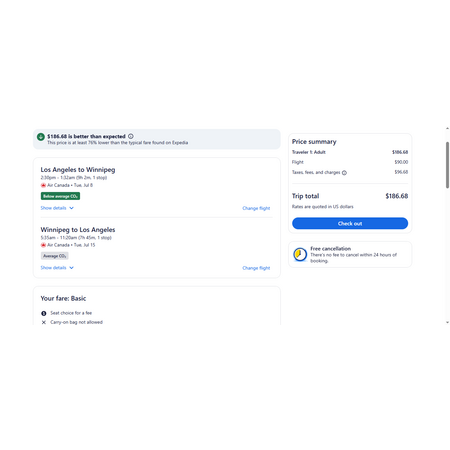
Task: Click the Air Canada logo on Los Angeles flight
Action: pyautogui.click(x=43, y=185)
